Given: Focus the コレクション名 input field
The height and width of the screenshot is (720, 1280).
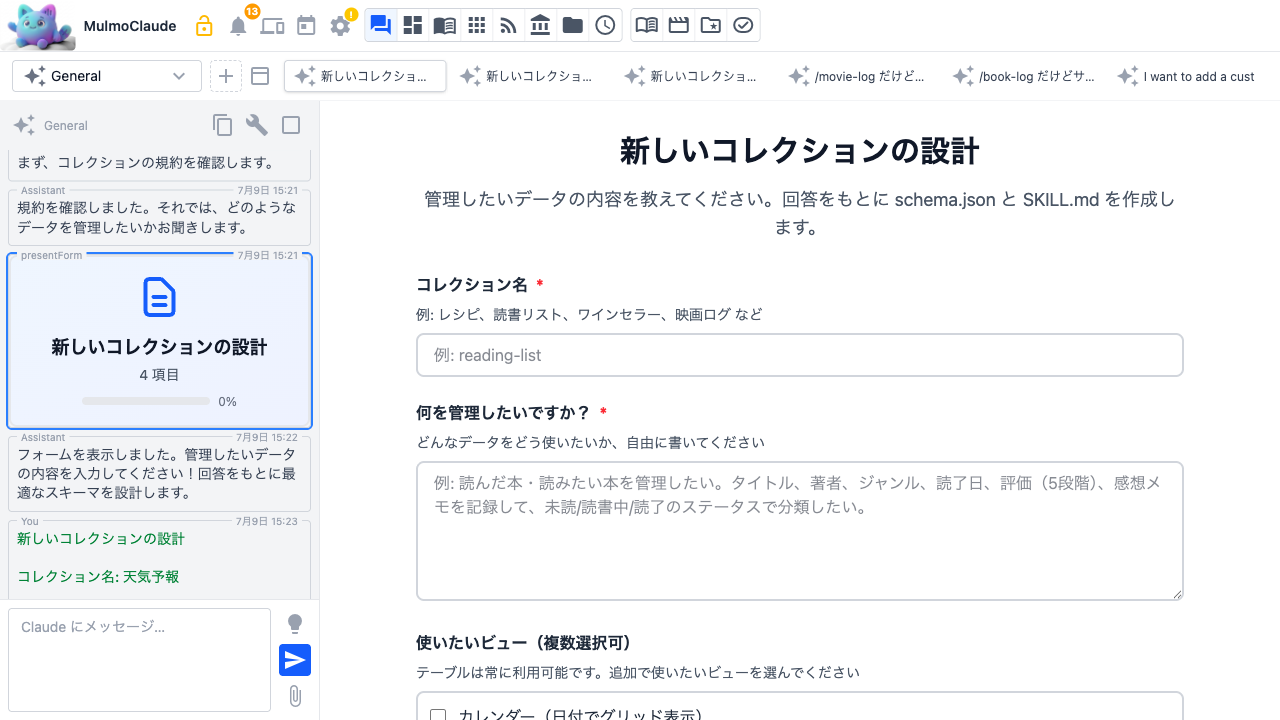Looking at the screenshot, I should pos(800,355).
